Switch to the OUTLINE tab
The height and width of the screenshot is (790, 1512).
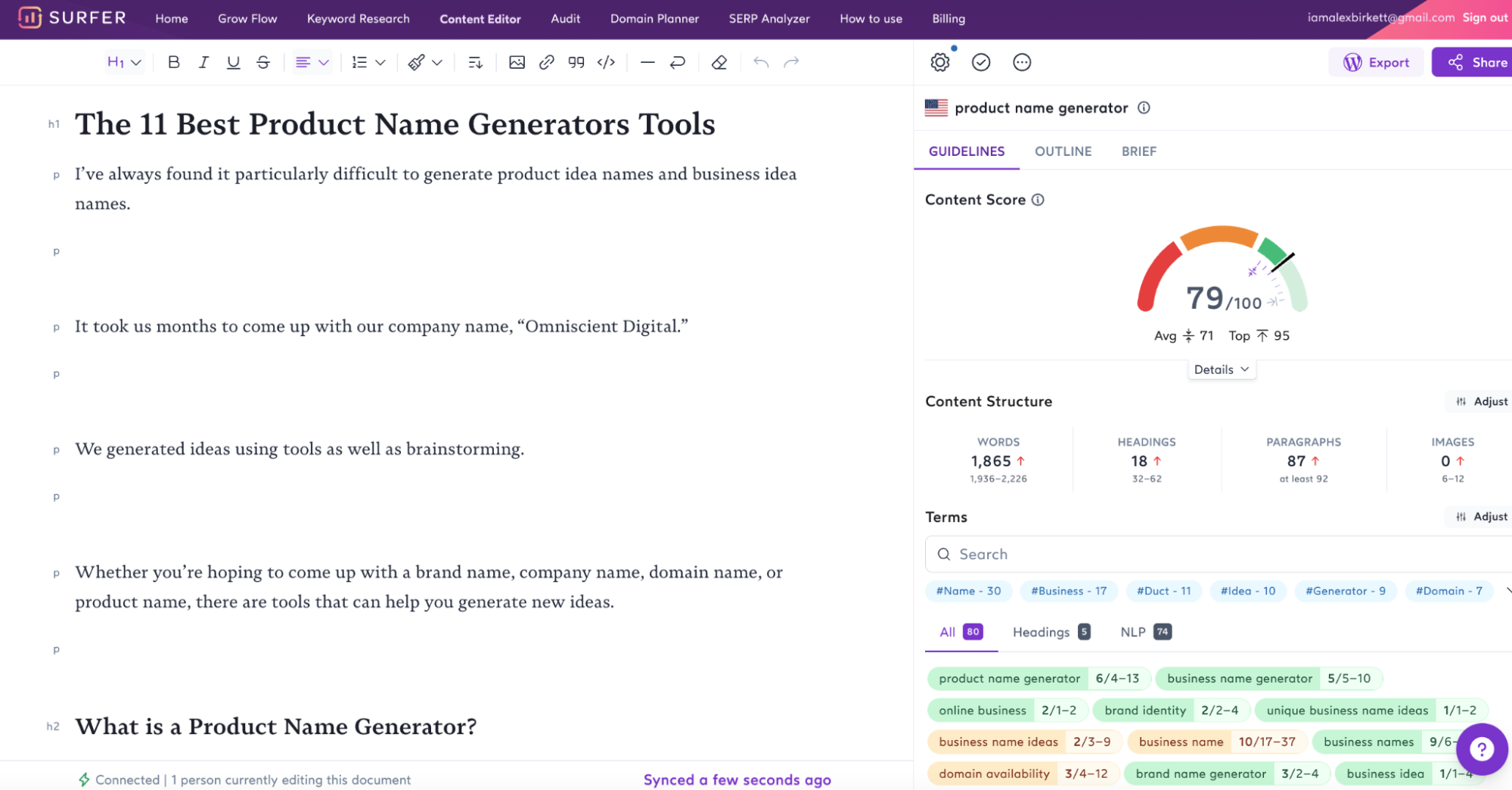click(x=1062, y=151)
